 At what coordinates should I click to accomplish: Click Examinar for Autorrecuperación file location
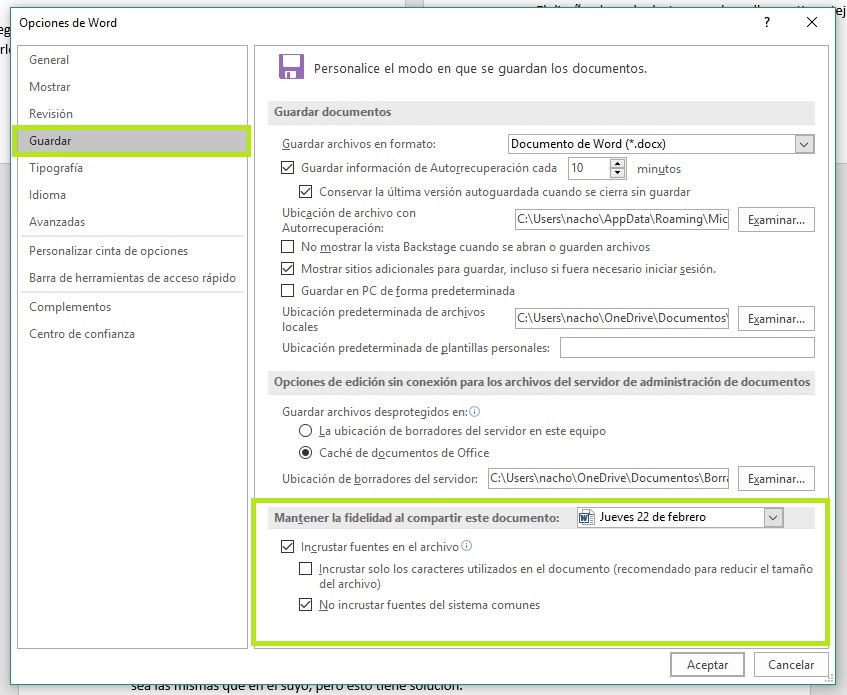pos(776,220)
